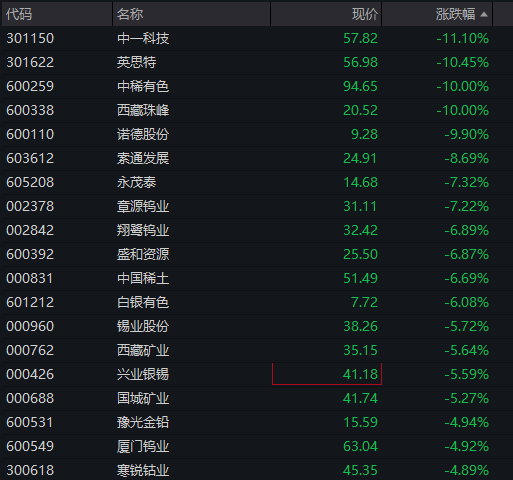Click the -6.08% change value

pyautogui.click(x=467, y=302)
